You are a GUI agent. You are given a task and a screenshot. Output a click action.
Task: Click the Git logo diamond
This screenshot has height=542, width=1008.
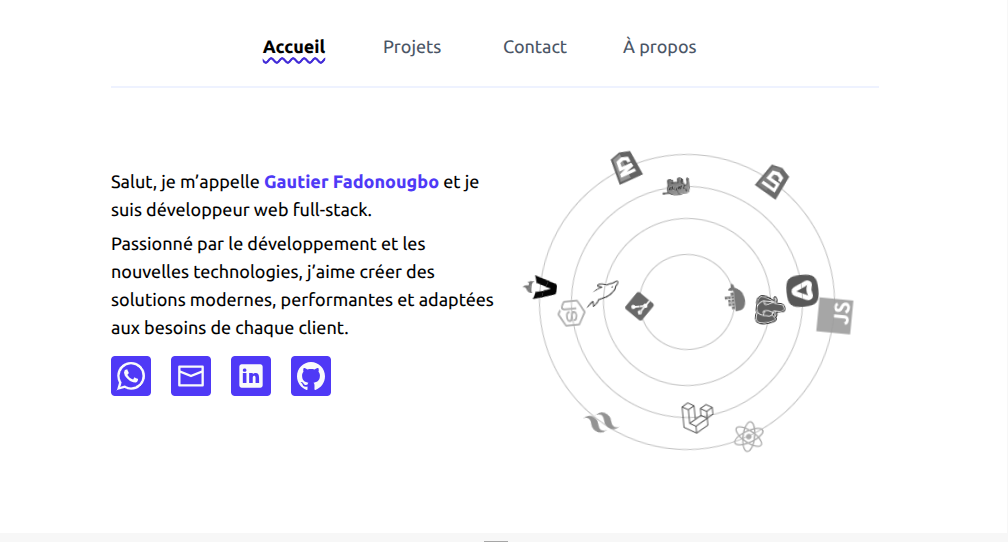pos(639,305)
